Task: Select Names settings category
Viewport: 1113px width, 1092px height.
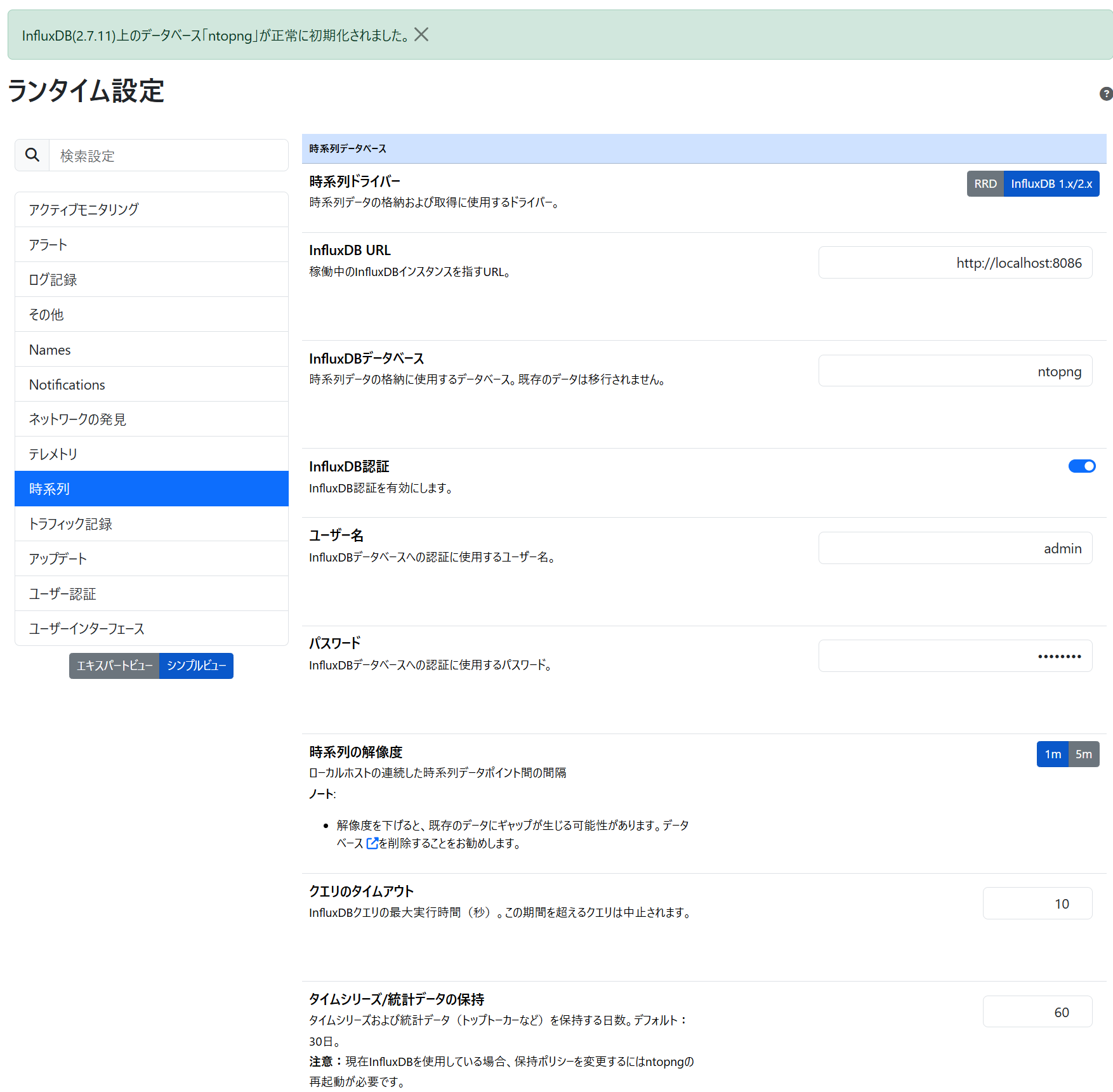Action: click(151, 349)
